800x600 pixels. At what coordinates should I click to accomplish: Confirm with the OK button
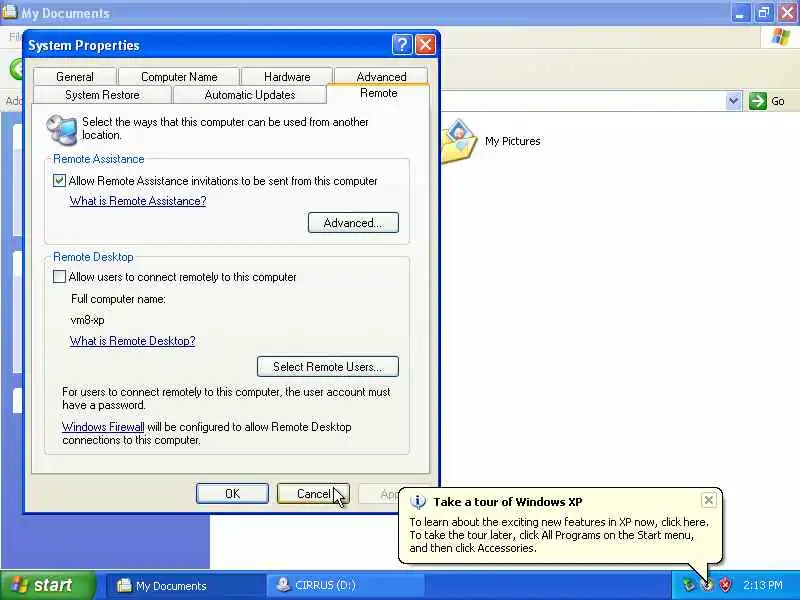[x=232, y=493]
